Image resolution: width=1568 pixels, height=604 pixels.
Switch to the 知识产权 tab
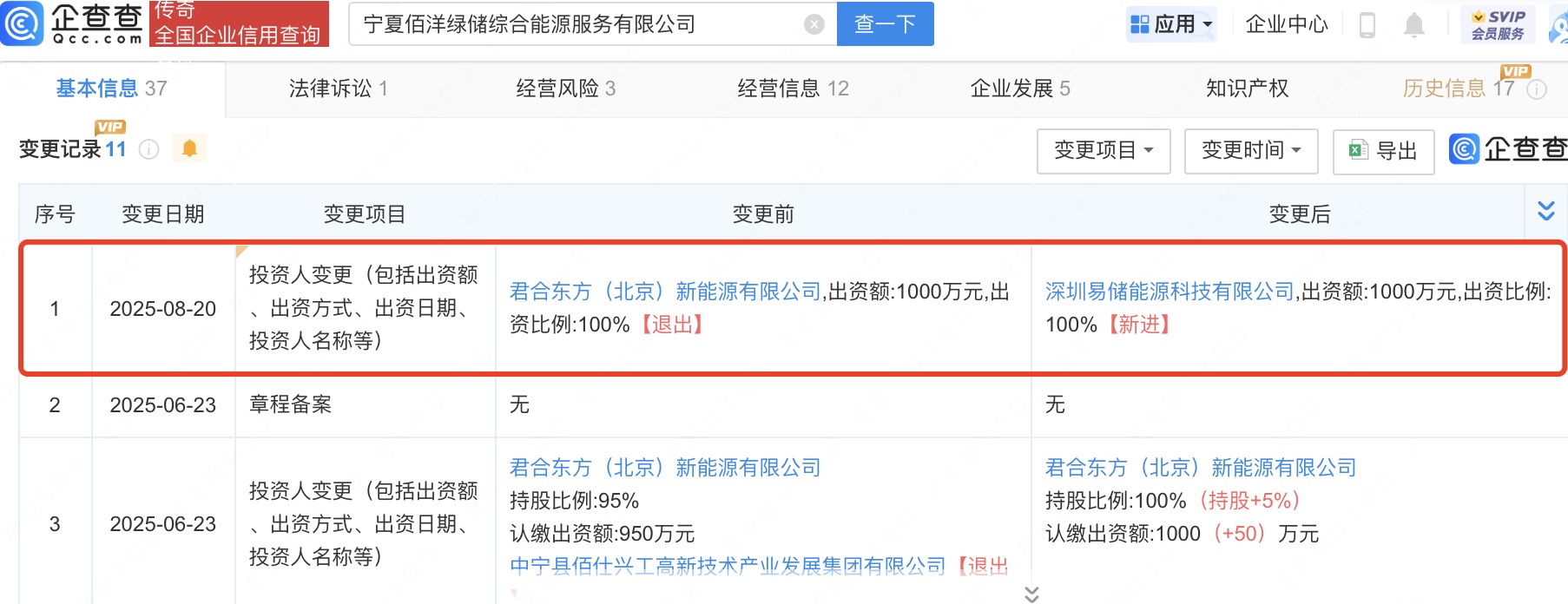point(1248,89)
